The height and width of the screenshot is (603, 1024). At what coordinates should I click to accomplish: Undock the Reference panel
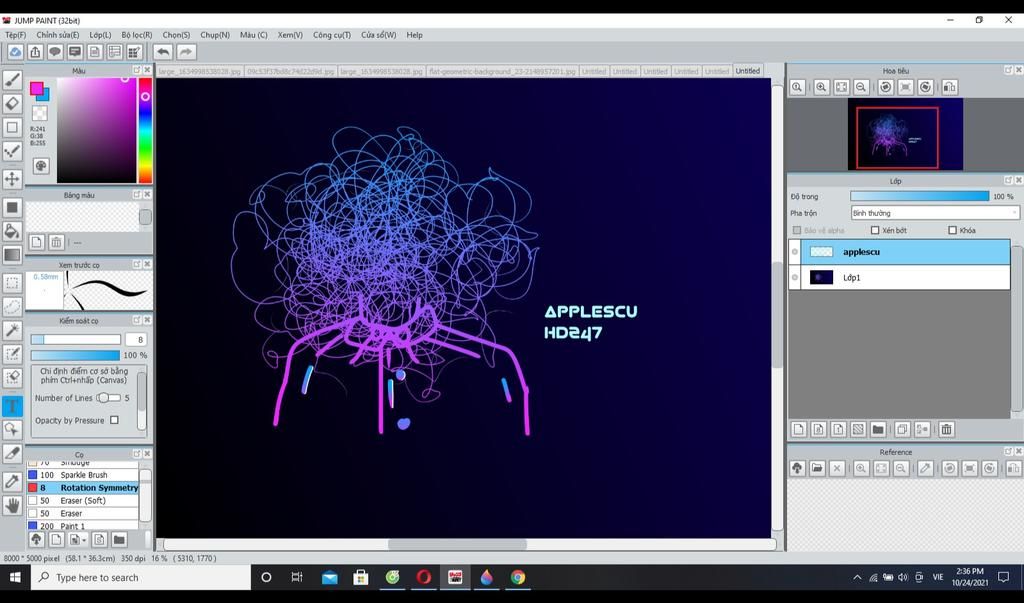click(1008, 451)
